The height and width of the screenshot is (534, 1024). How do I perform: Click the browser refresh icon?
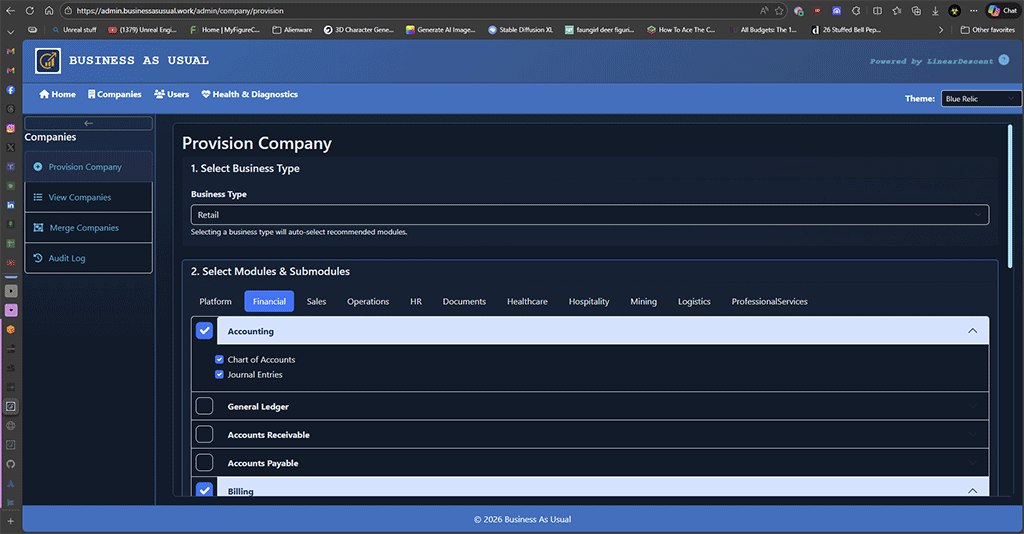(29, 10)
